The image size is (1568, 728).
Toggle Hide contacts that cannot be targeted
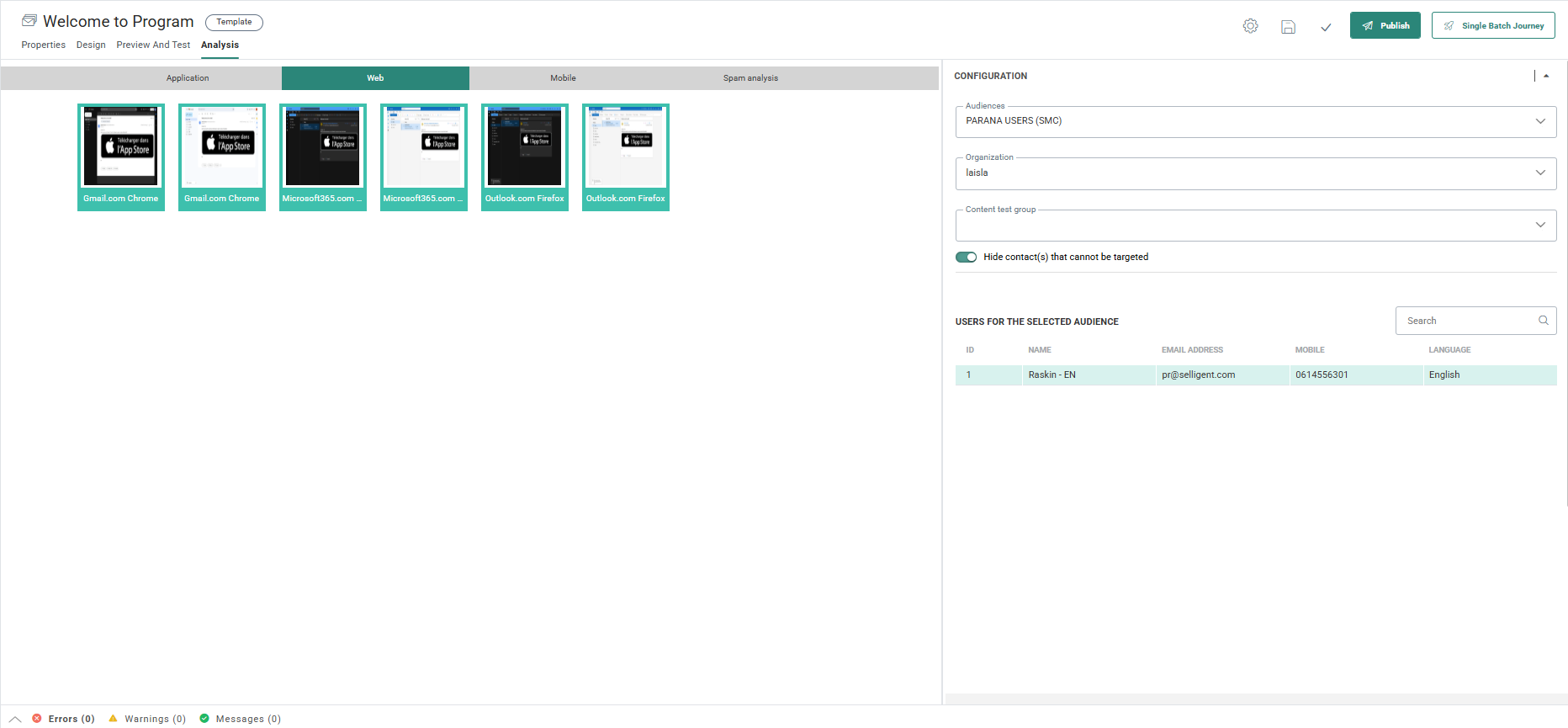(966, 258)
